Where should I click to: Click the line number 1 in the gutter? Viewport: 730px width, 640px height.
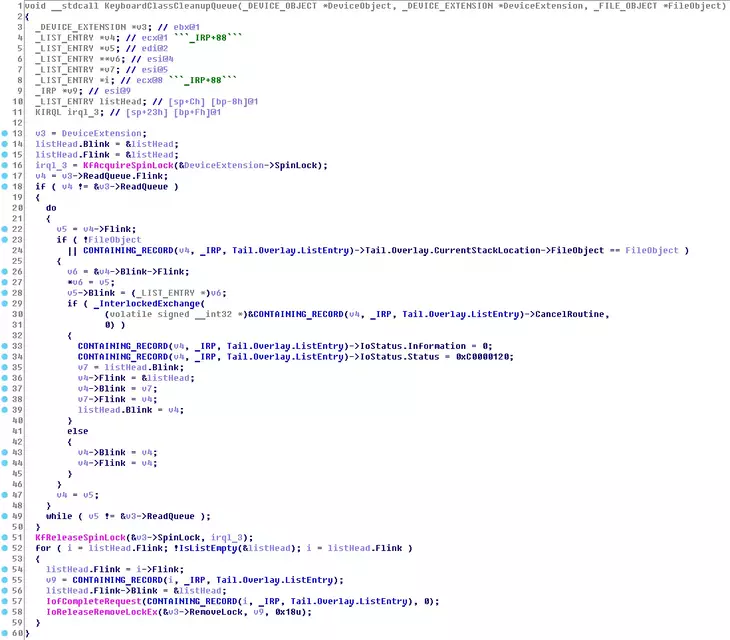tap(20, 6)
